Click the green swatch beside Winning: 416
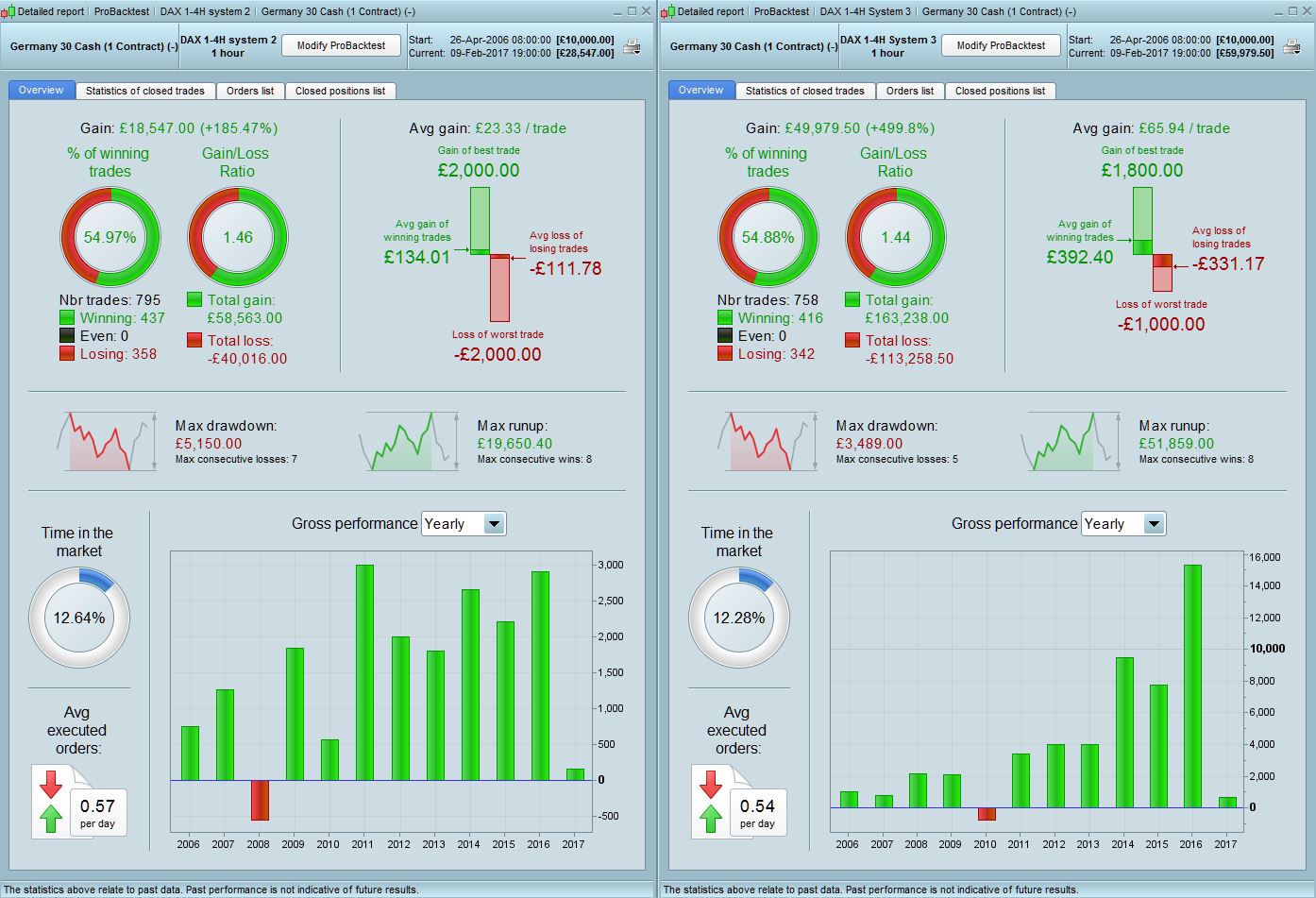Screen dimensions: 1316x898 (x=725, y=318)
